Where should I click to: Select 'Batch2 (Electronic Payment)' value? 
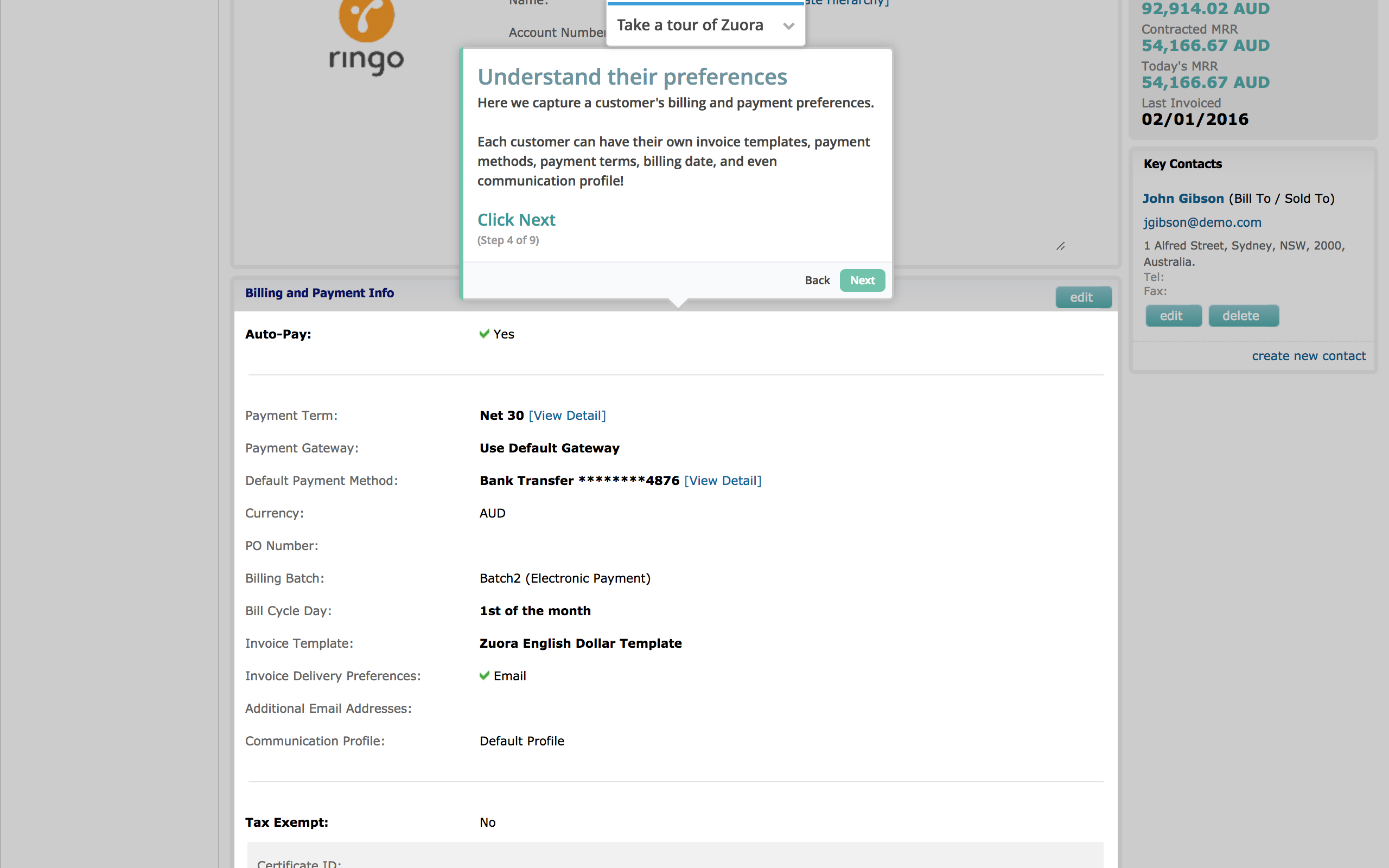pos(565,579)
